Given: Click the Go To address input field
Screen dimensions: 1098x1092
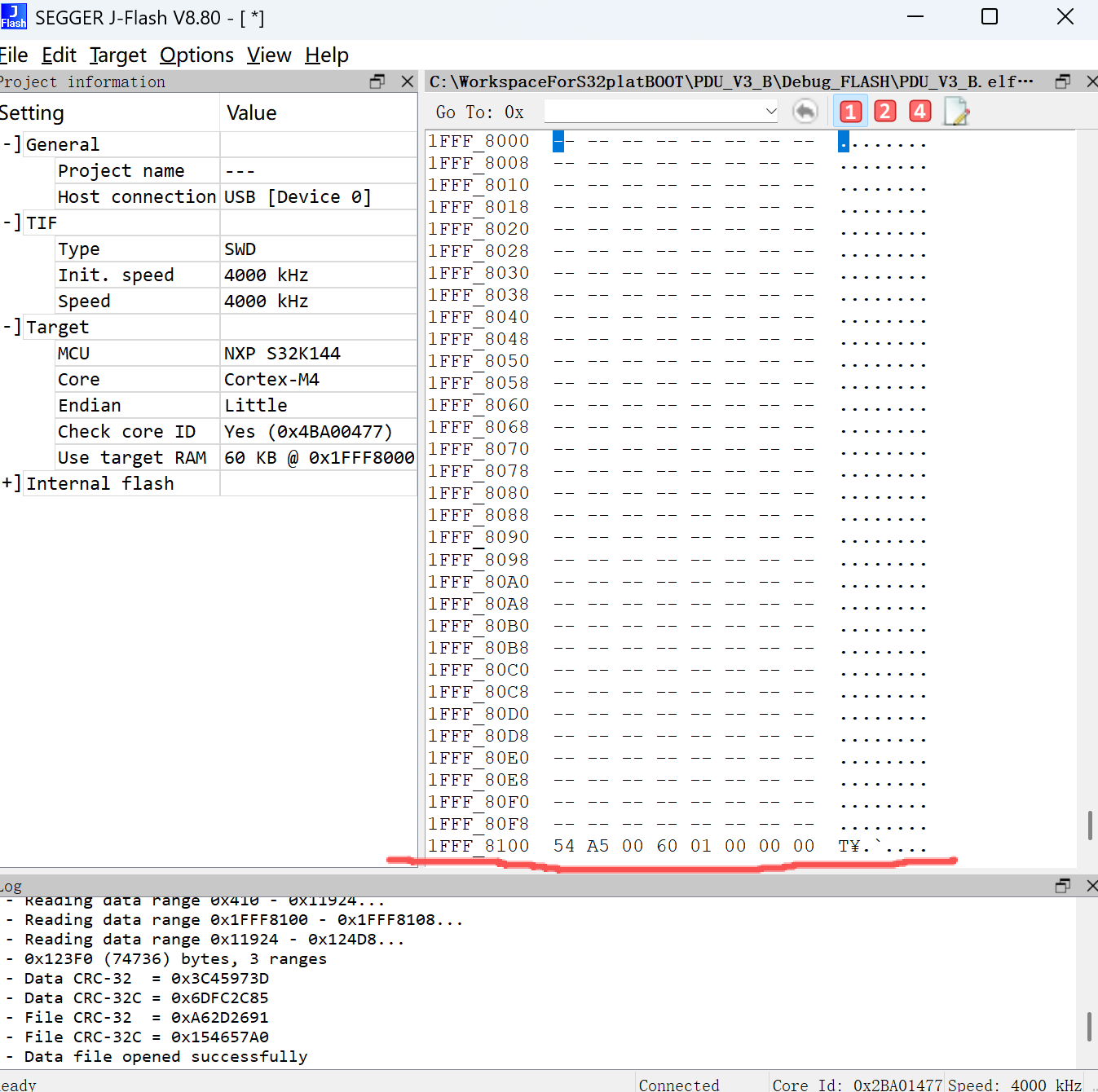Looking at the screenshot, I should coord(654,111).
